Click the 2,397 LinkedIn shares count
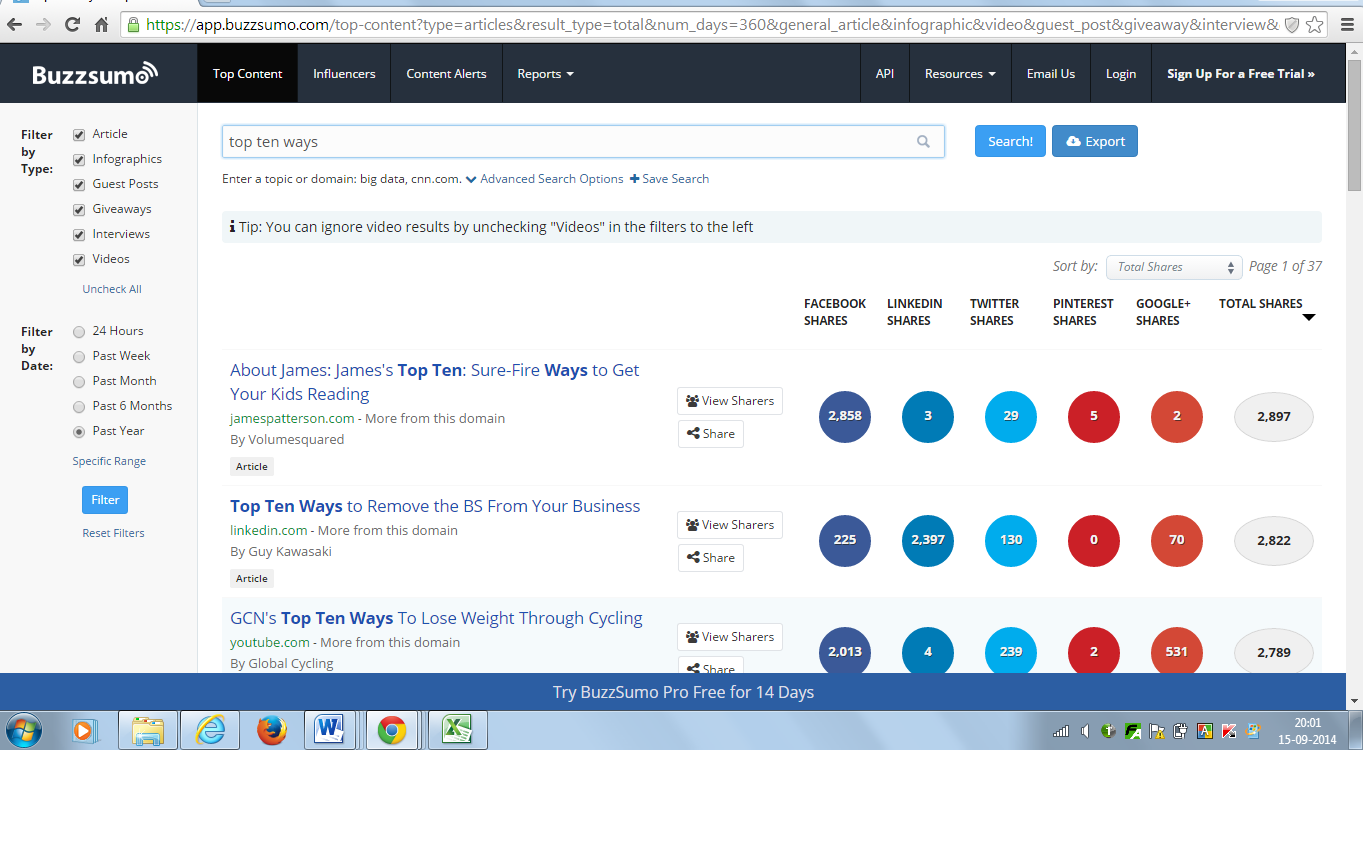This screenshot has height=852, width=1366. 928,540
